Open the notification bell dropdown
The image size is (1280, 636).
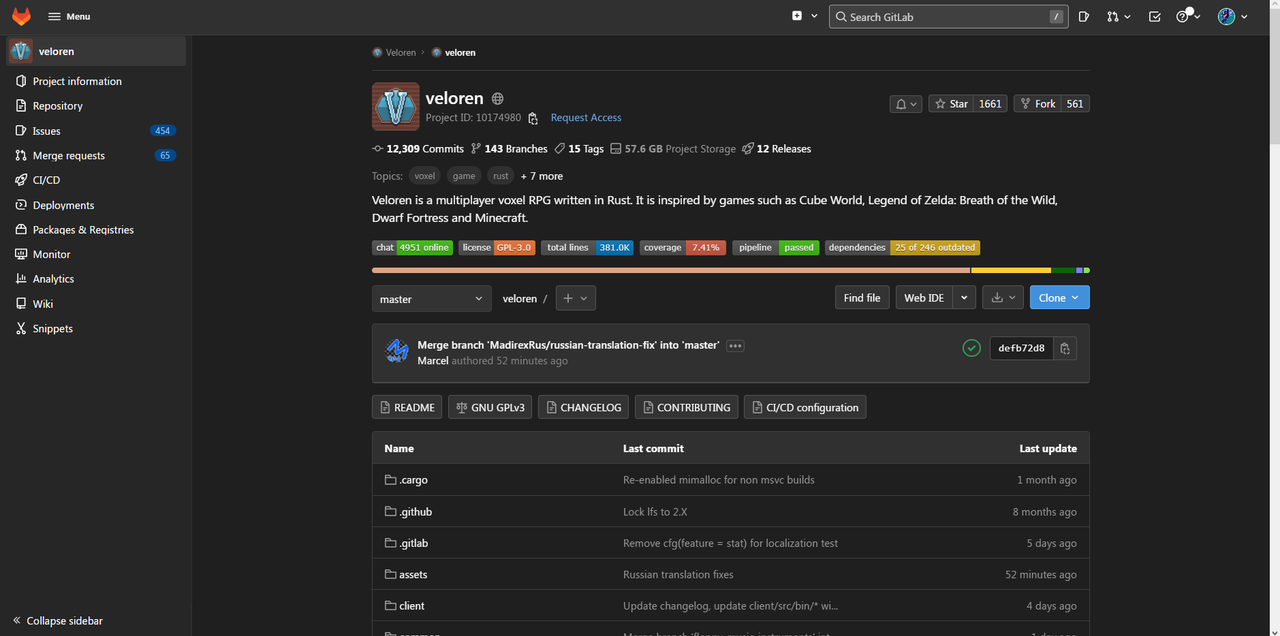[x=905, y=104]
